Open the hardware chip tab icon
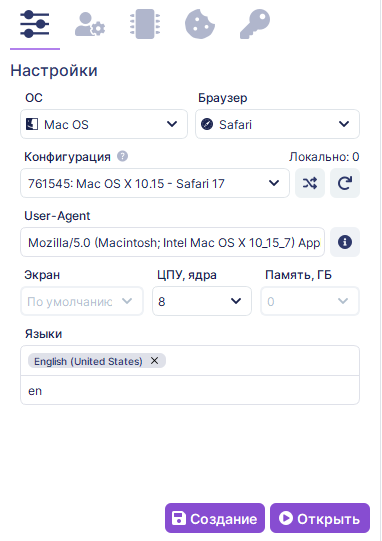 tap(145, 24)
